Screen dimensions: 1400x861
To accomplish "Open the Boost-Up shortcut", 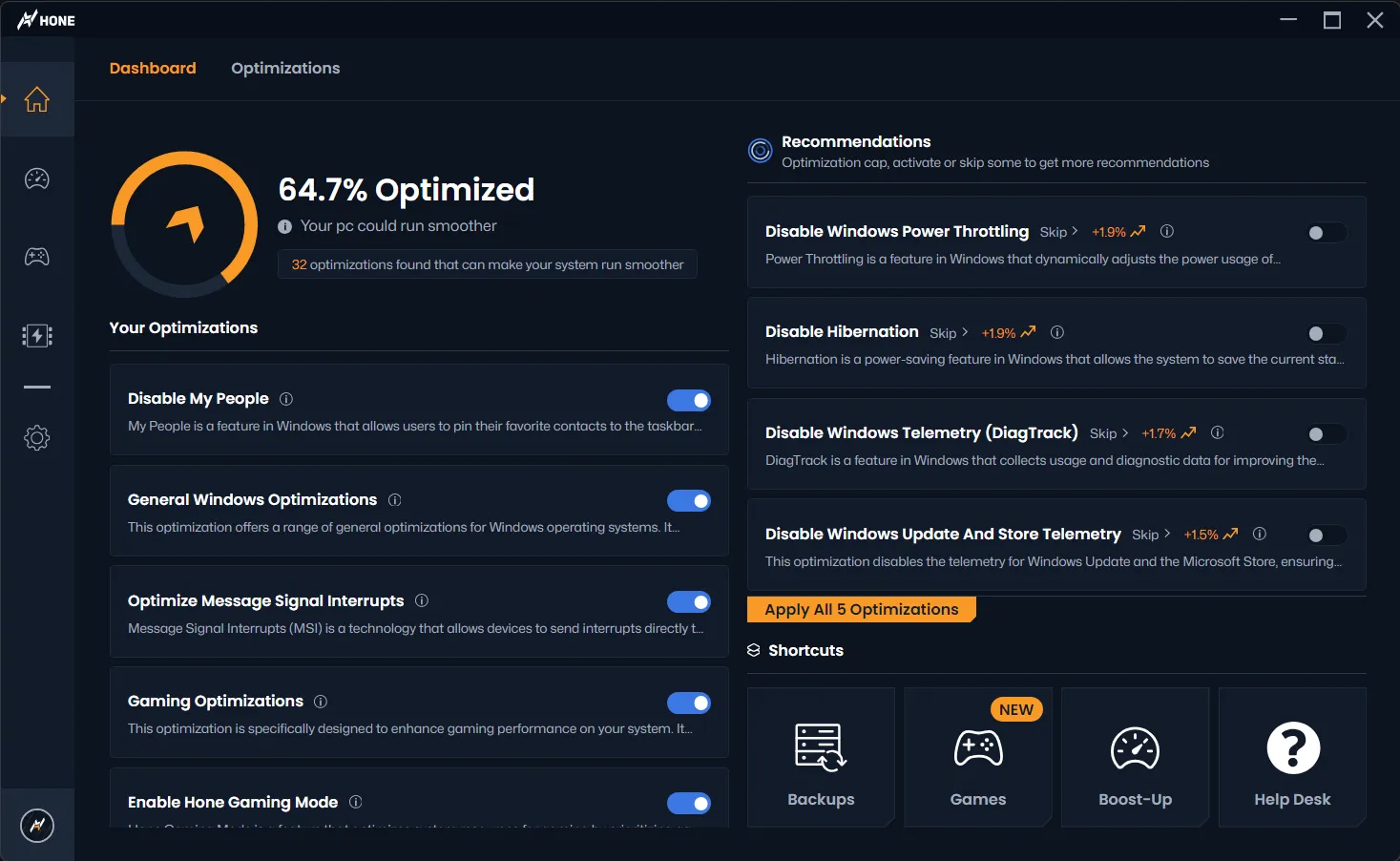I will point(1135,757).
